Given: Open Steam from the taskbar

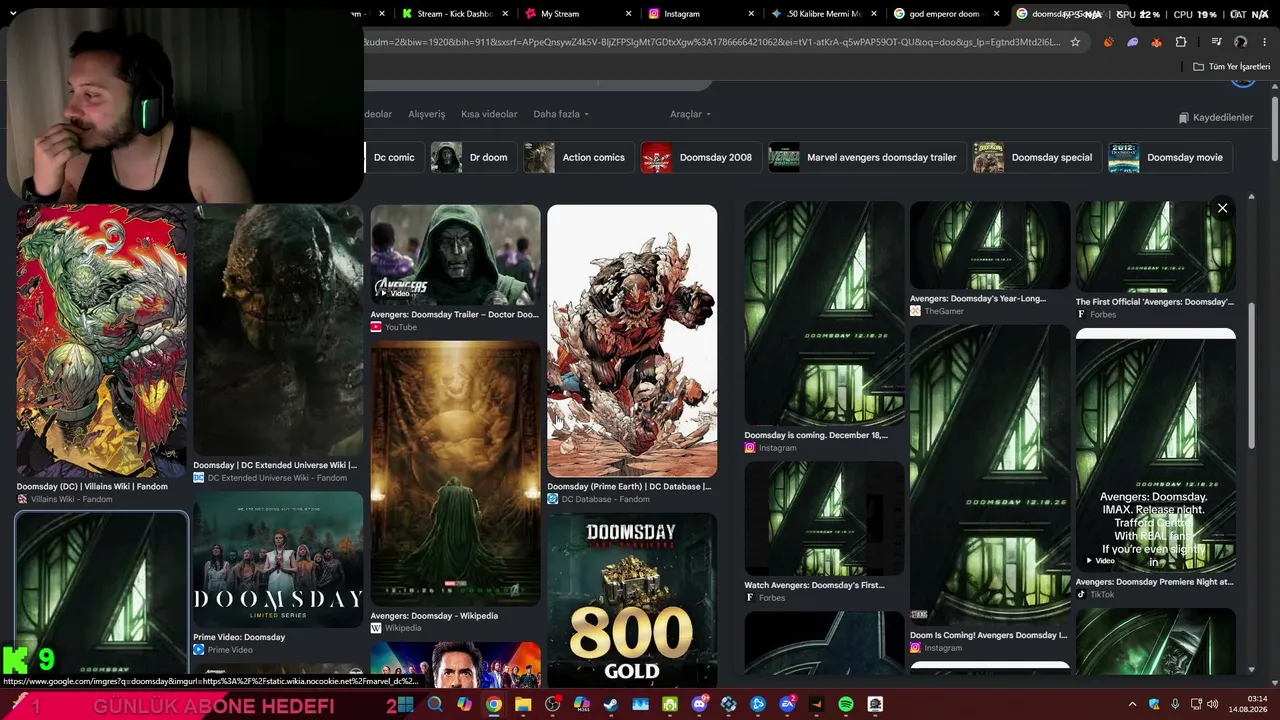Looking at the screenshot, I should coord(611,705).
